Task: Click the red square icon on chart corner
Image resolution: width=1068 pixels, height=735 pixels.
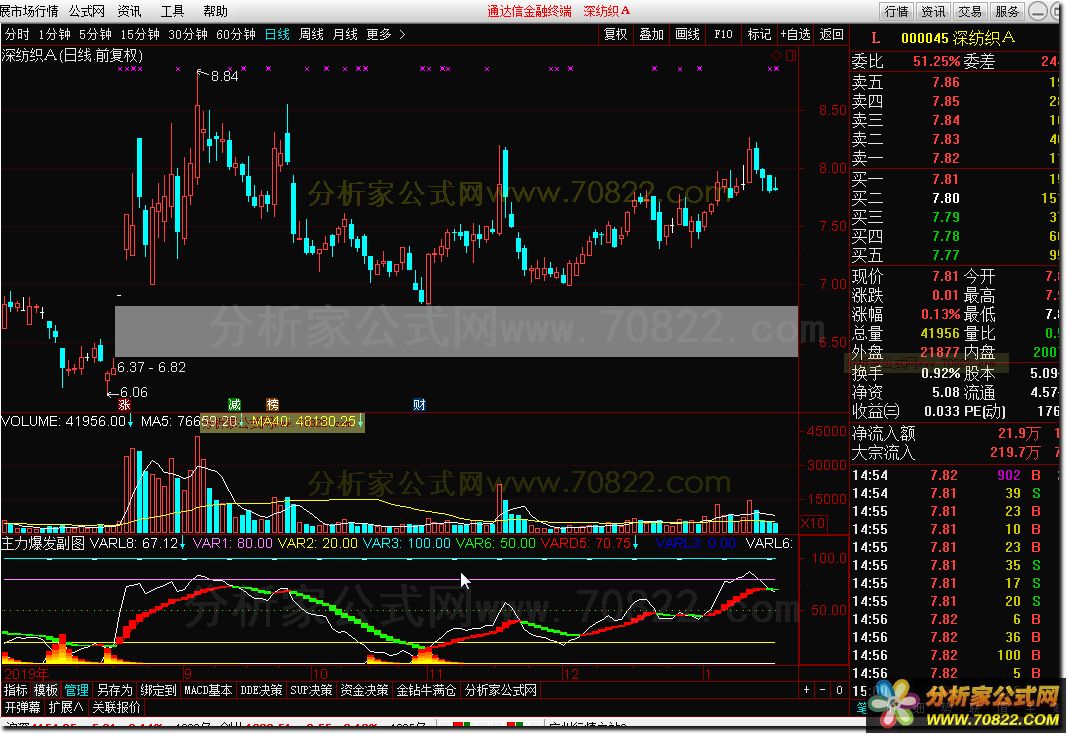Action: (791, 55)
